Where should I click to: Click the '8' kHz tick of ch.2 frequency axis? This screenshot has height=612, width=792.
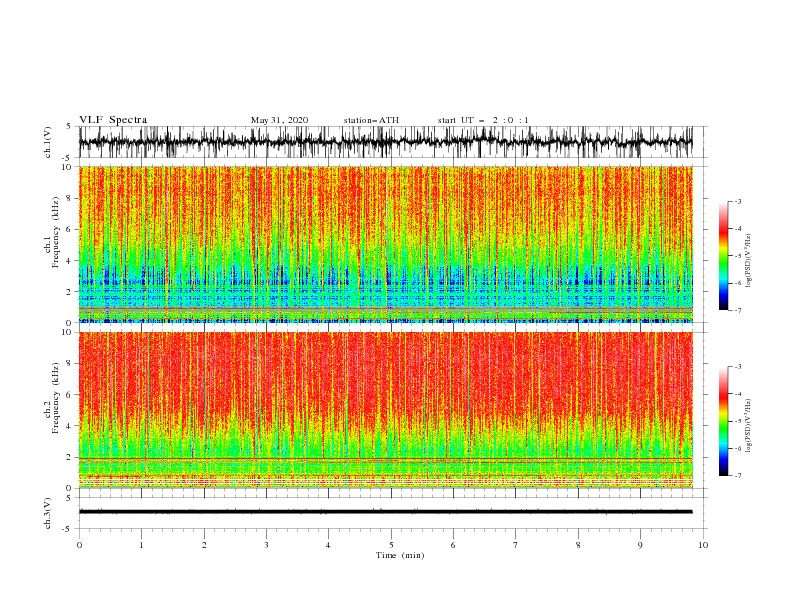click(70, 364)
